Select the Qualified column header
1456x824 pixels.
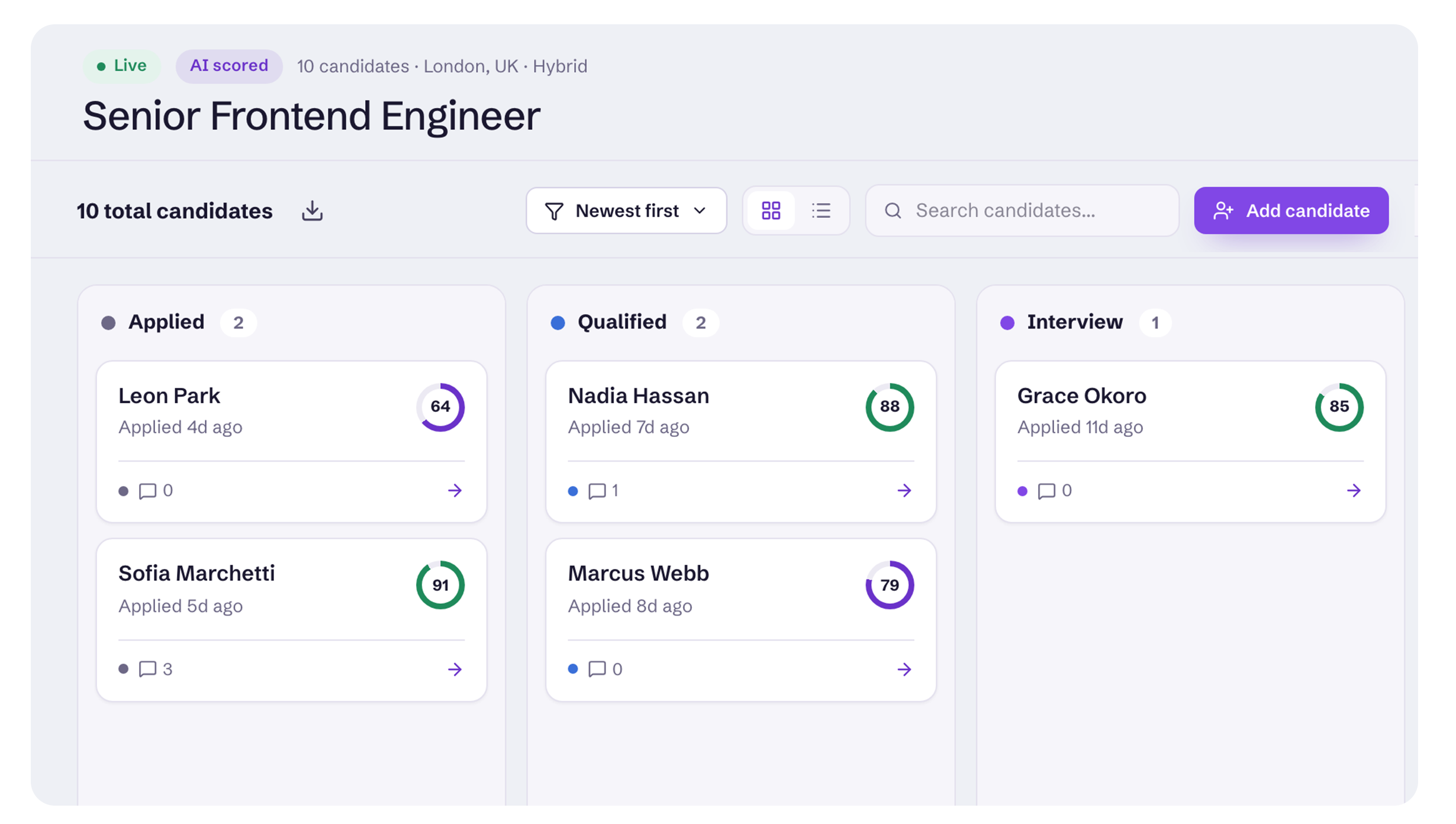tap(622, 322)
